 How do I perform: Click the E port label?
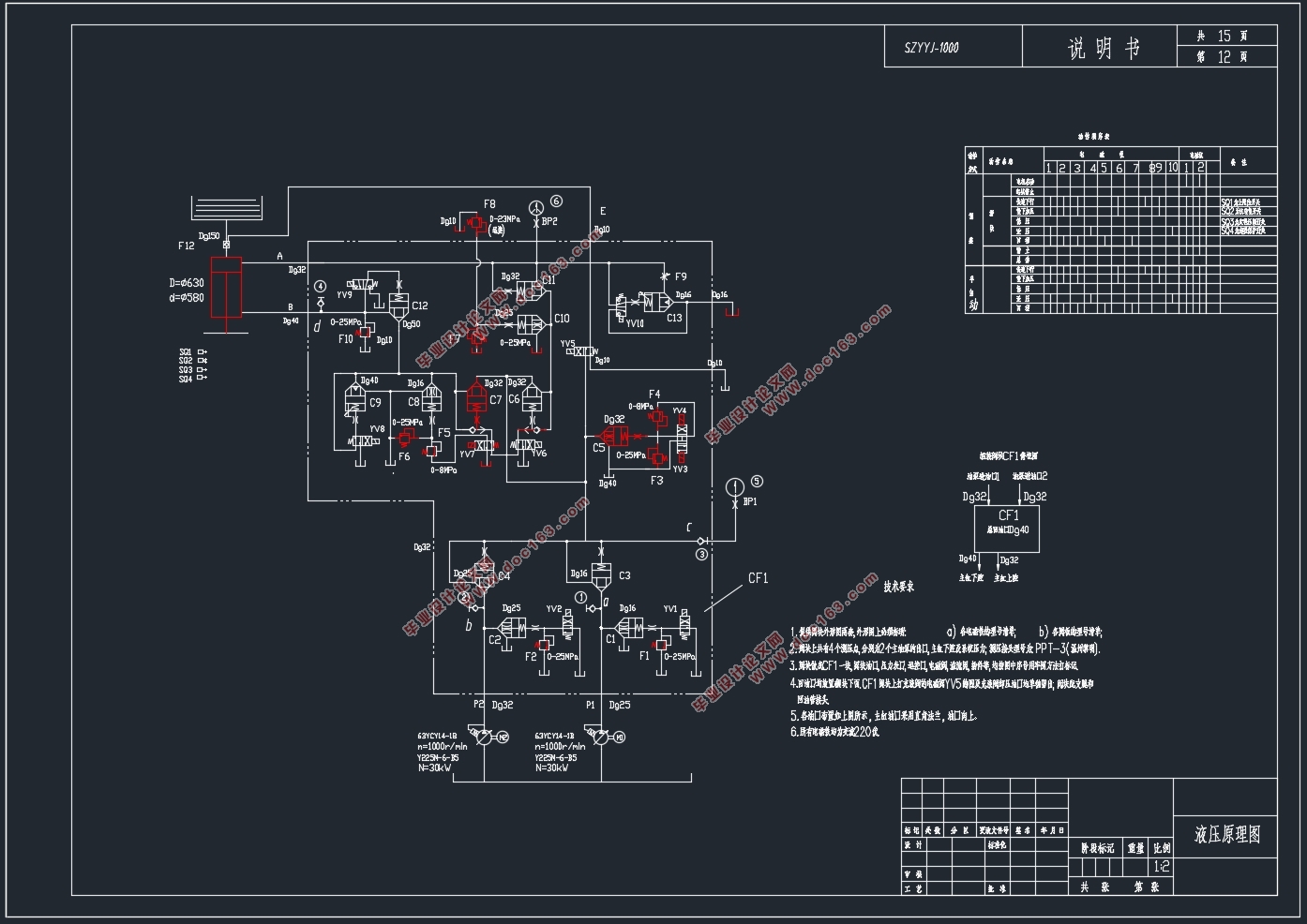pos(603,212)
